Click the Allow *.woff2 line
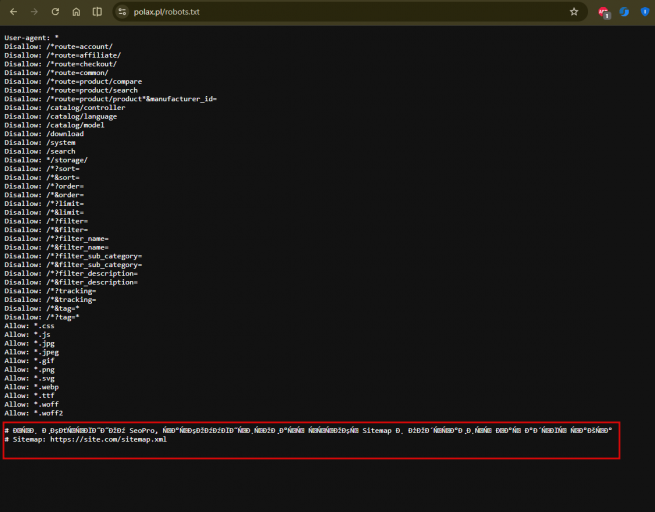 [x=33, y=413]
